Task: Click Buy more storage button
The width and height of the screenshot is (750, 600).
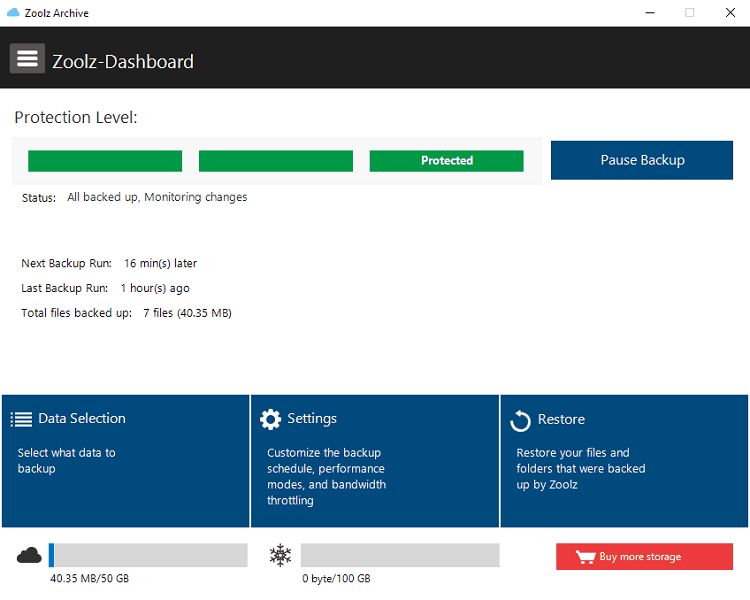Action: 644,556
